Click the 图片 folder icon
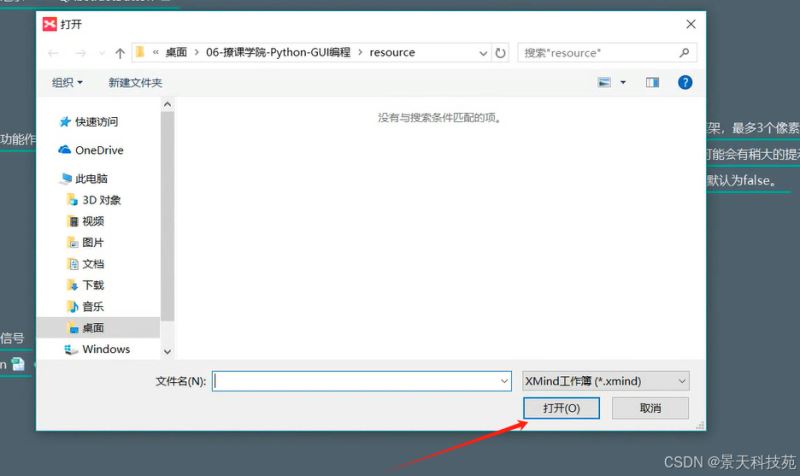The width and height of the screenshot is (800, 476). 72,243
